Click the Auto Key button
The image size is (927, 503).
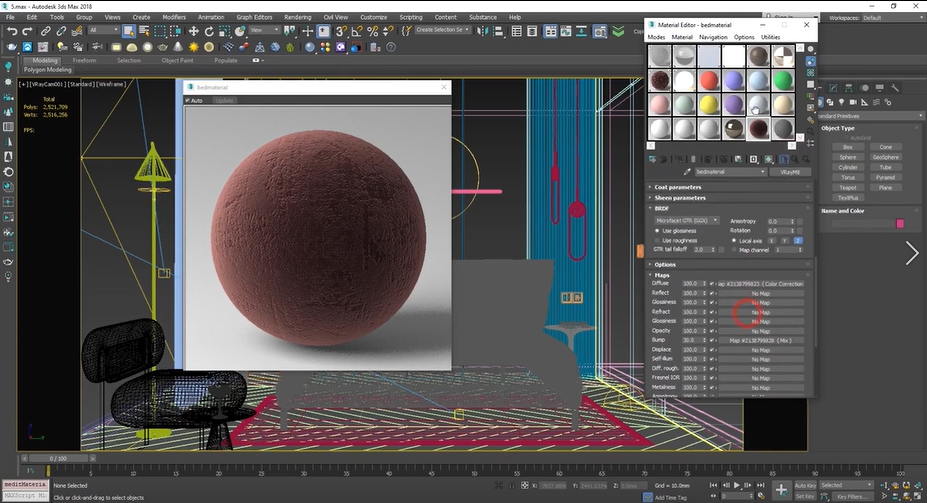[x=805, y=485]
